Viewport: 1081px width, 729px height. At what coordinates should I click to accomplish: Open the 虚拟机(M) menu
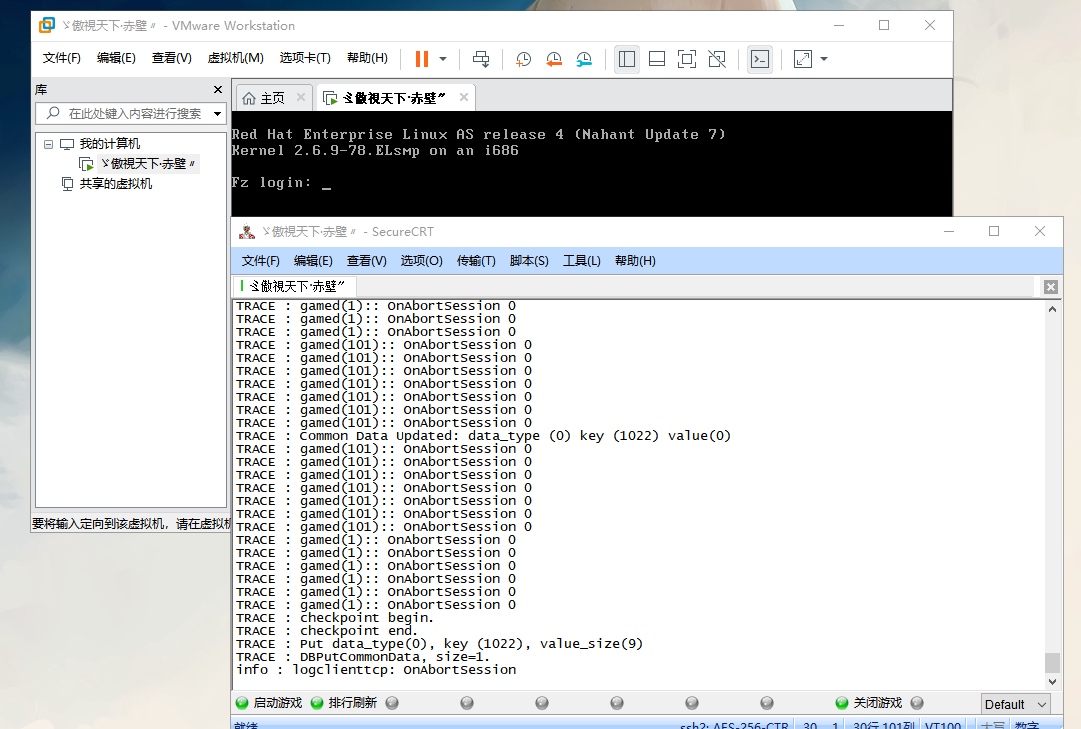[x=236, y=58]
